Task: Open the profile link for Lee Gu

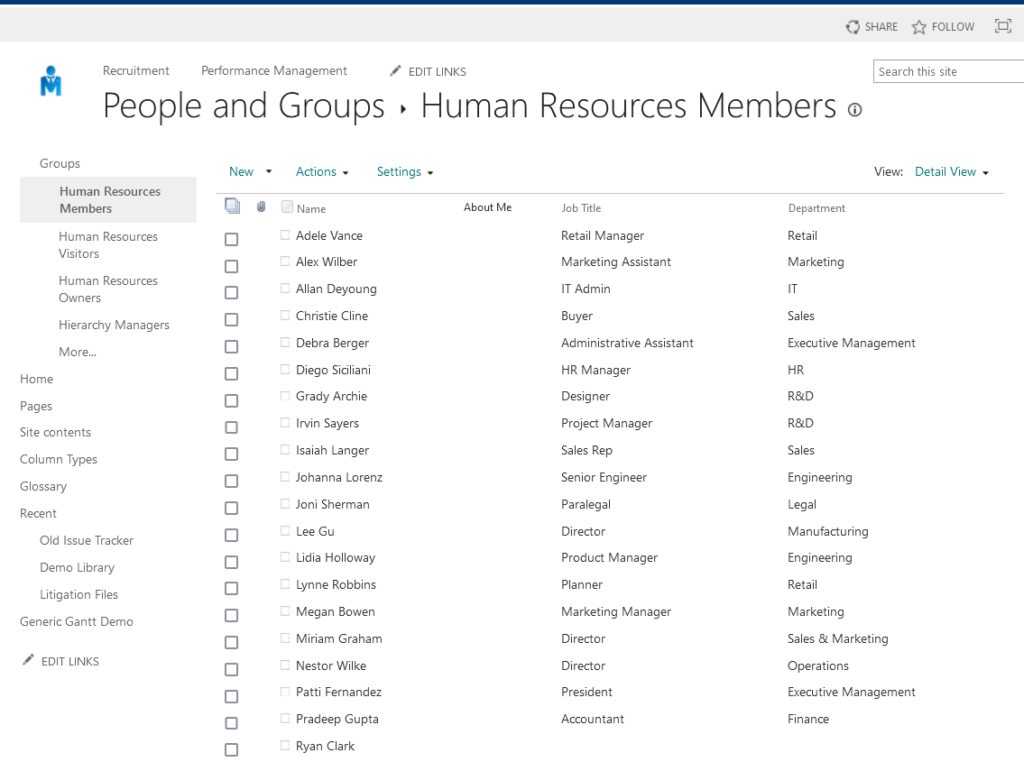Action: [315, 531]
